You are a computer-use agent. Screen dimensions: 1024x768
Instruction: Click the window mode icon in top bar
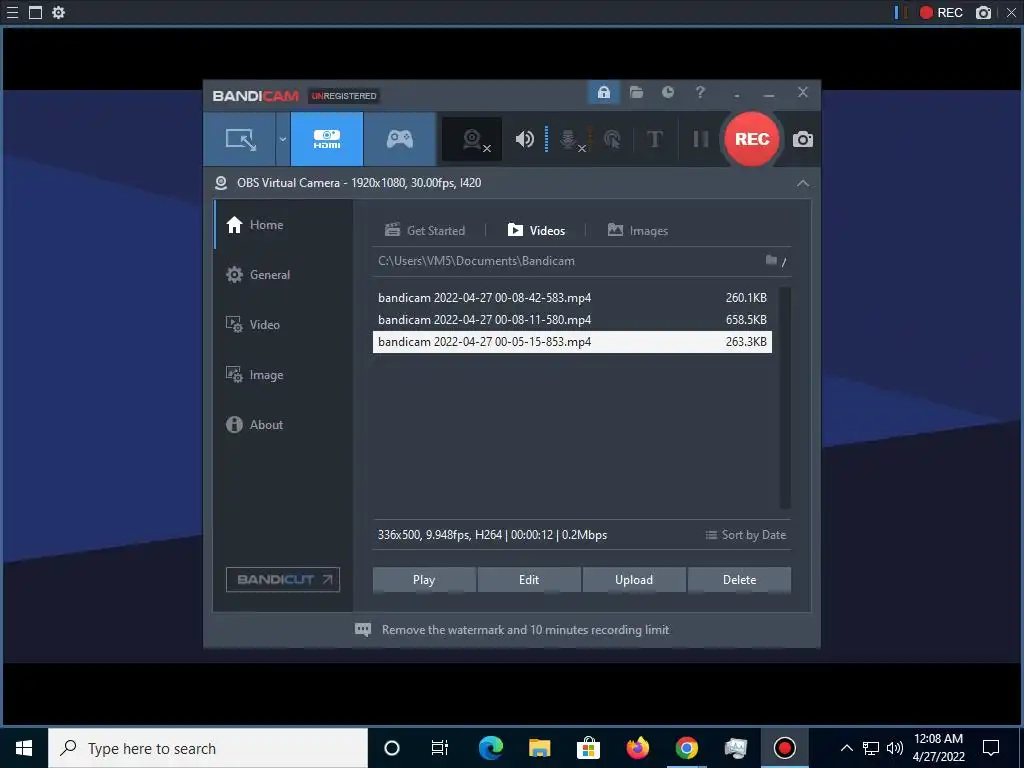35,12
